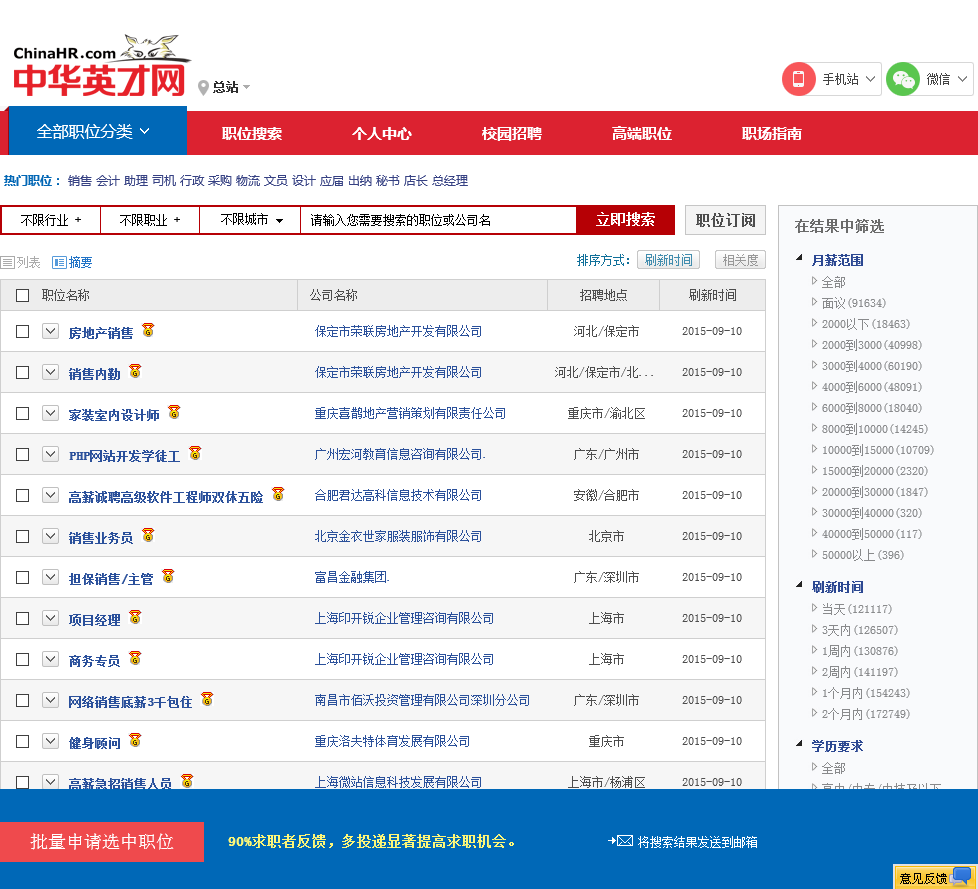Open the 校园招聘 nav tab
Viewport: 978px width, 889px height.
[x=511, y=134]
